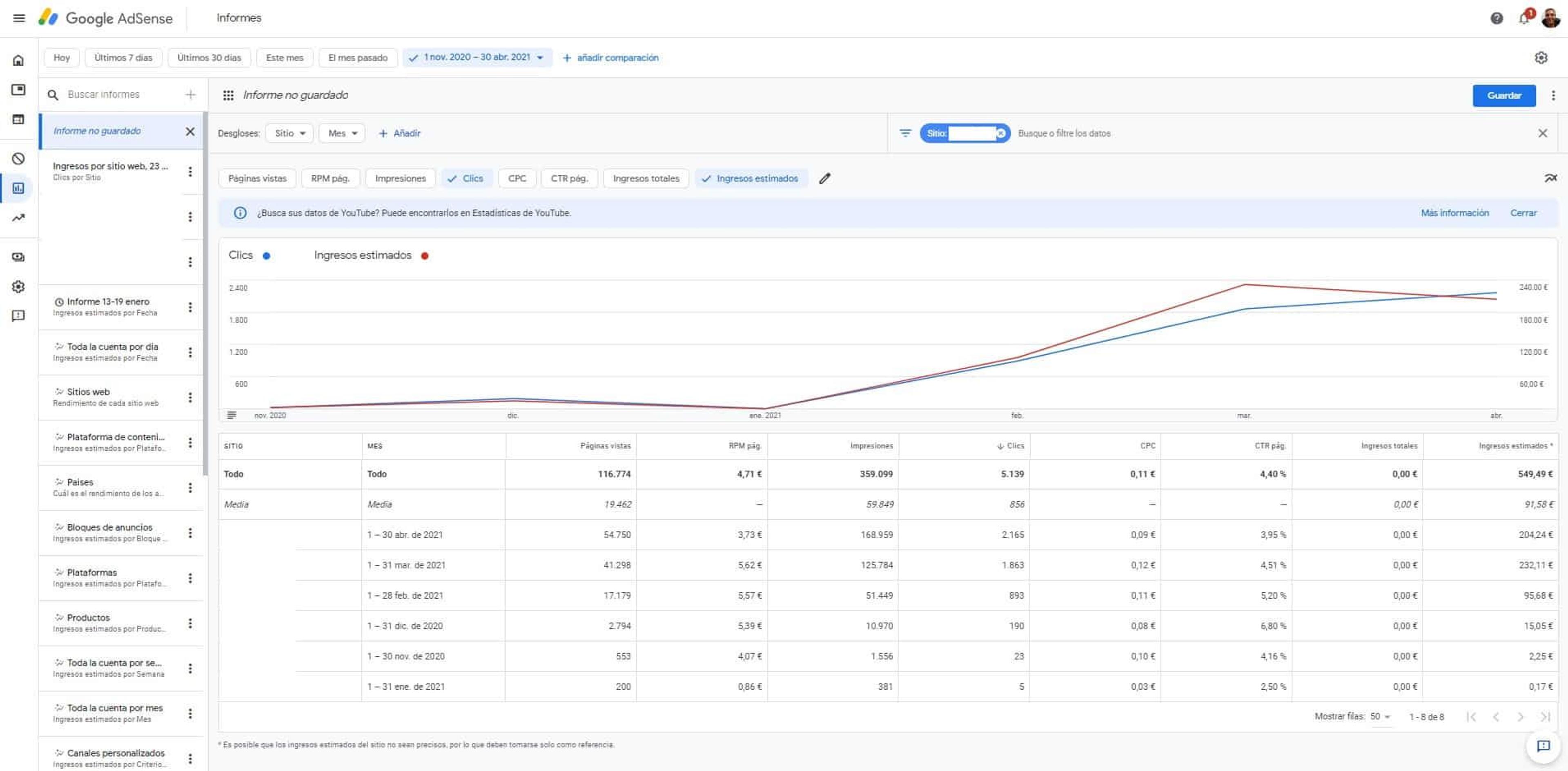Open the custom date range dropdown
The height and width of the screenshot is (771, 1568).
point(477,57)
